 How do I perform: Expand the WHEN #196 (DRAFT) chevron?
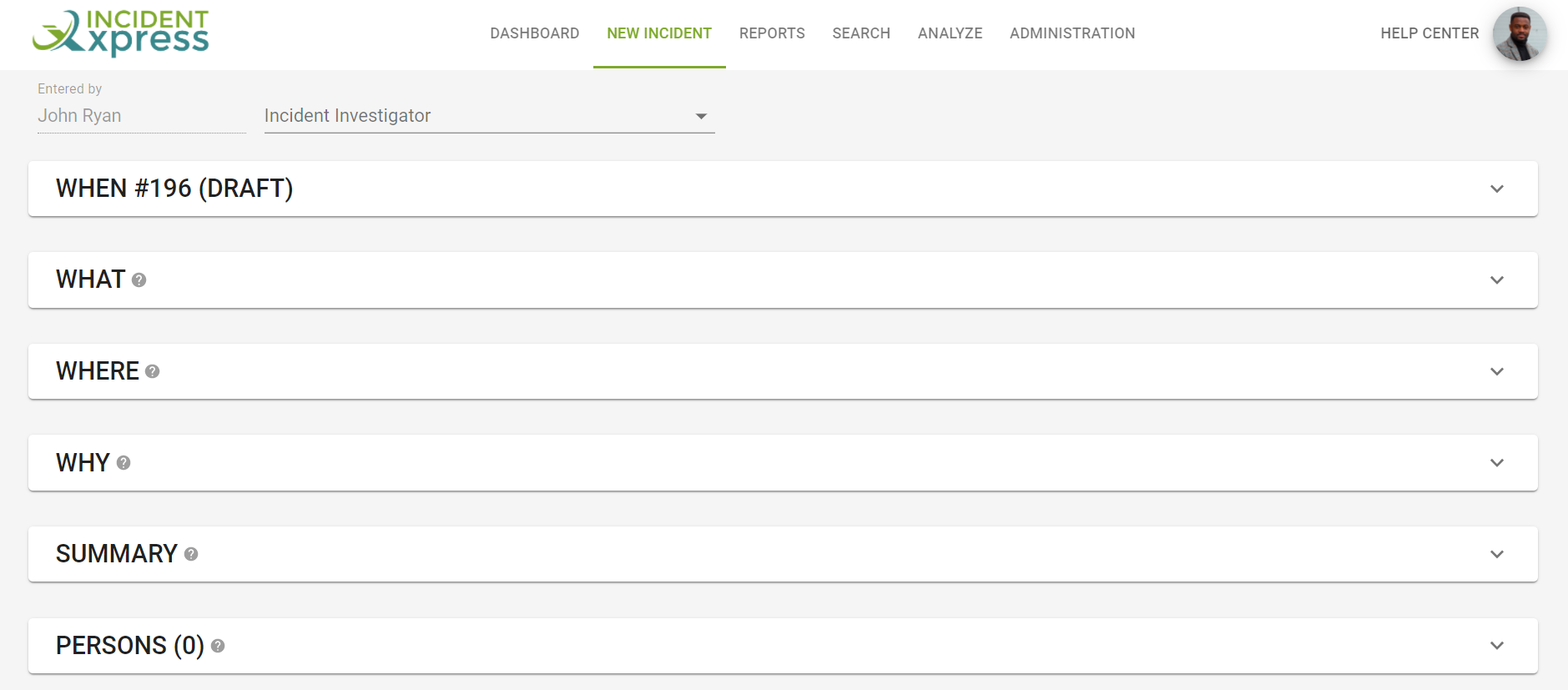1497,189
